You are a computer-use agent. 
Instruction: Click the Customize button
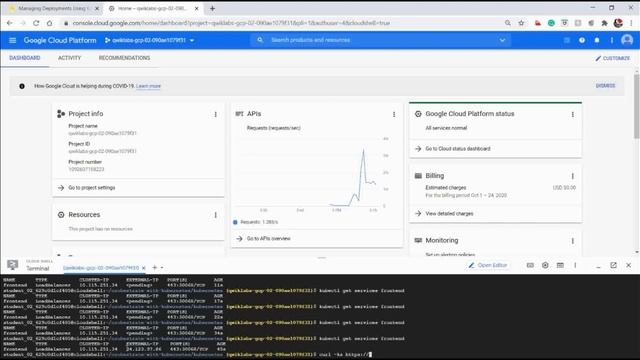tap(612, 58)
